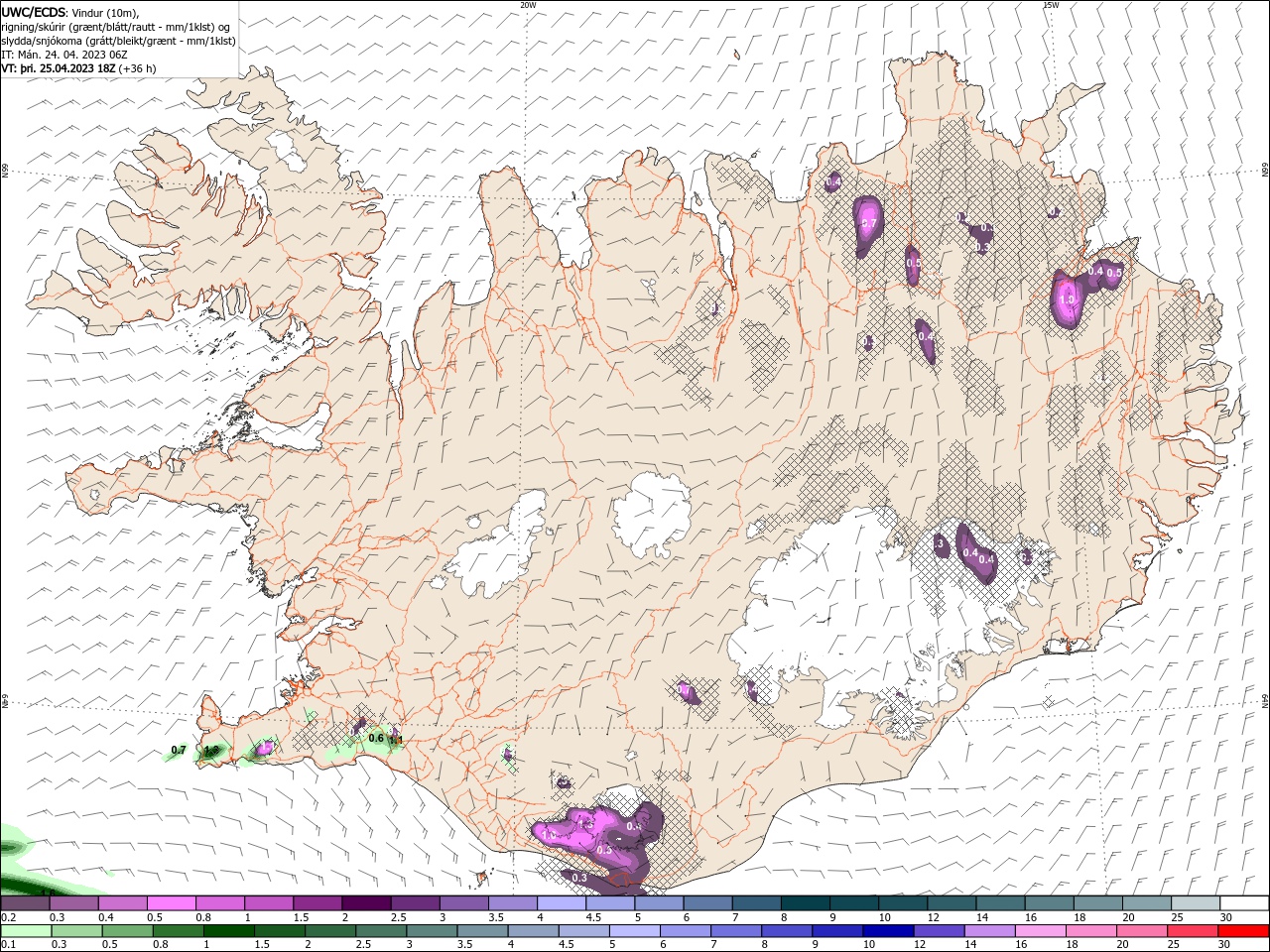Click the snow legend swatch between 0.2 and 0.3
The image size is (1270, 952).
pos(26,903)
